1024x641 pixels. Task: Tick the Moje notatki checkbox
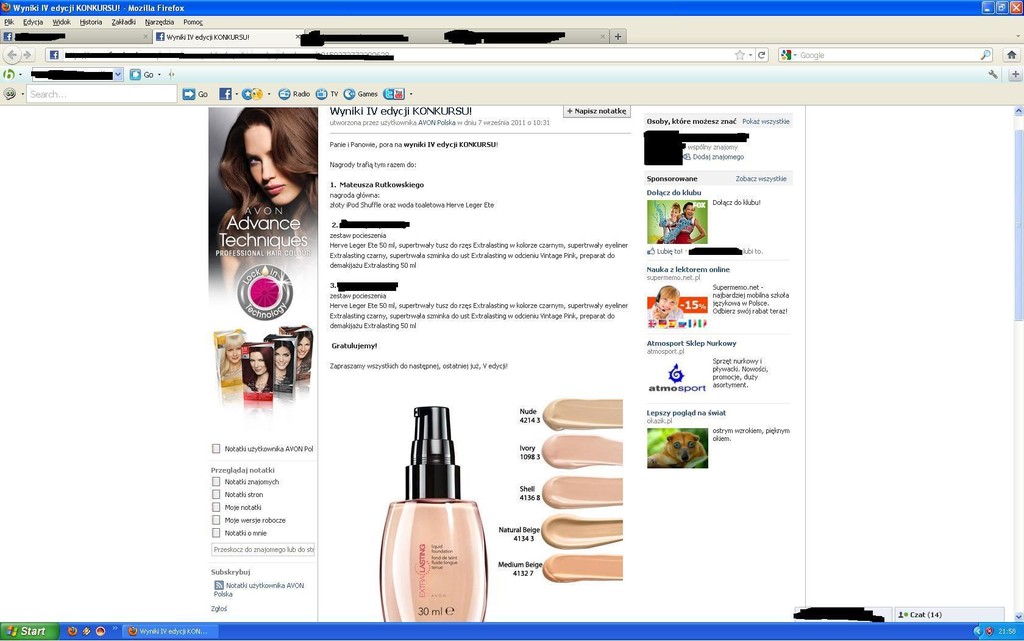click(x=216, y=507)
